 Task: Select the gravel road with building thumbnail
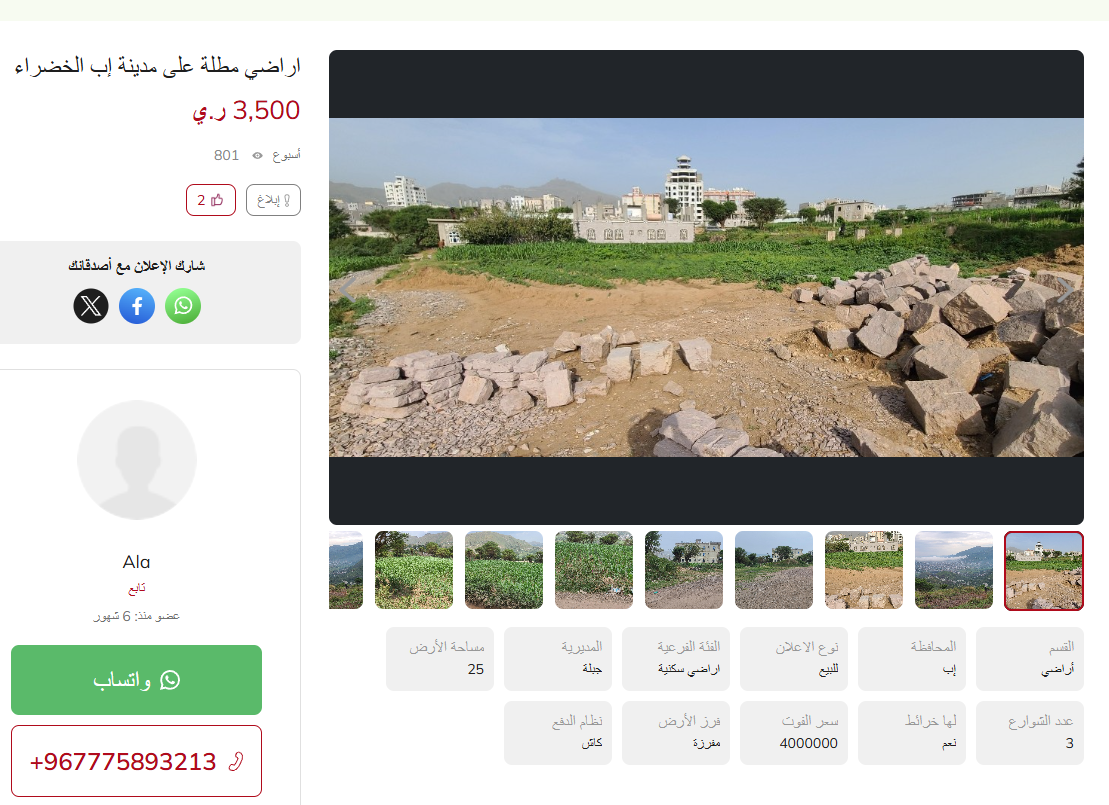774,570
